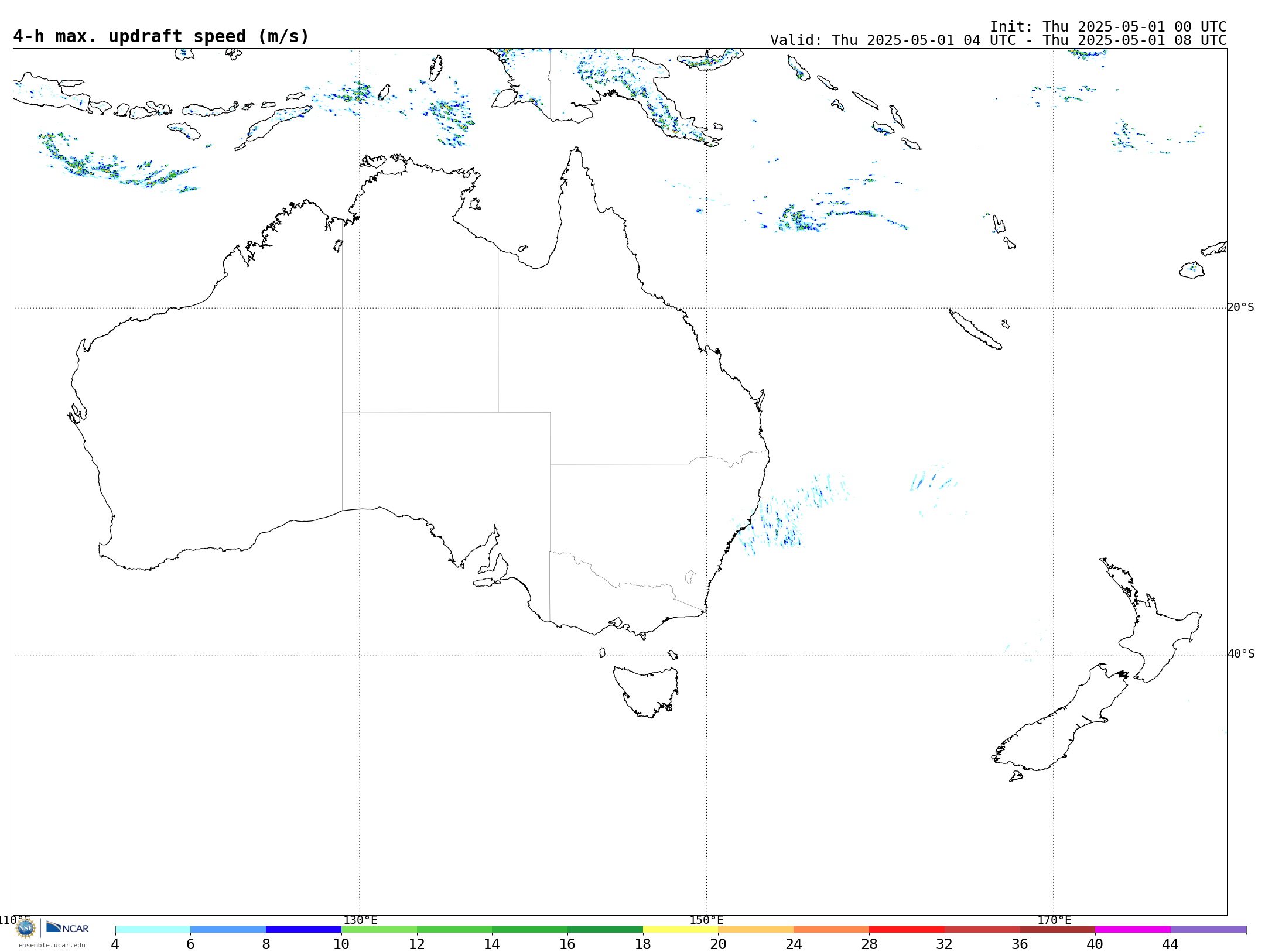Click the colorbar tick label '16'
Screen dimensions: 1265x952
[567, 944]
